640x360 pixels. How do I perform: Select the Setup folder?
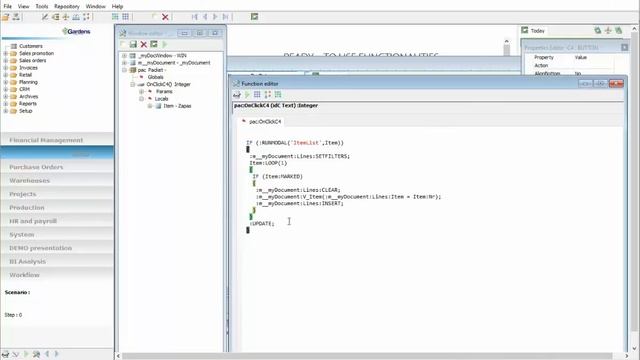point(25,111)
